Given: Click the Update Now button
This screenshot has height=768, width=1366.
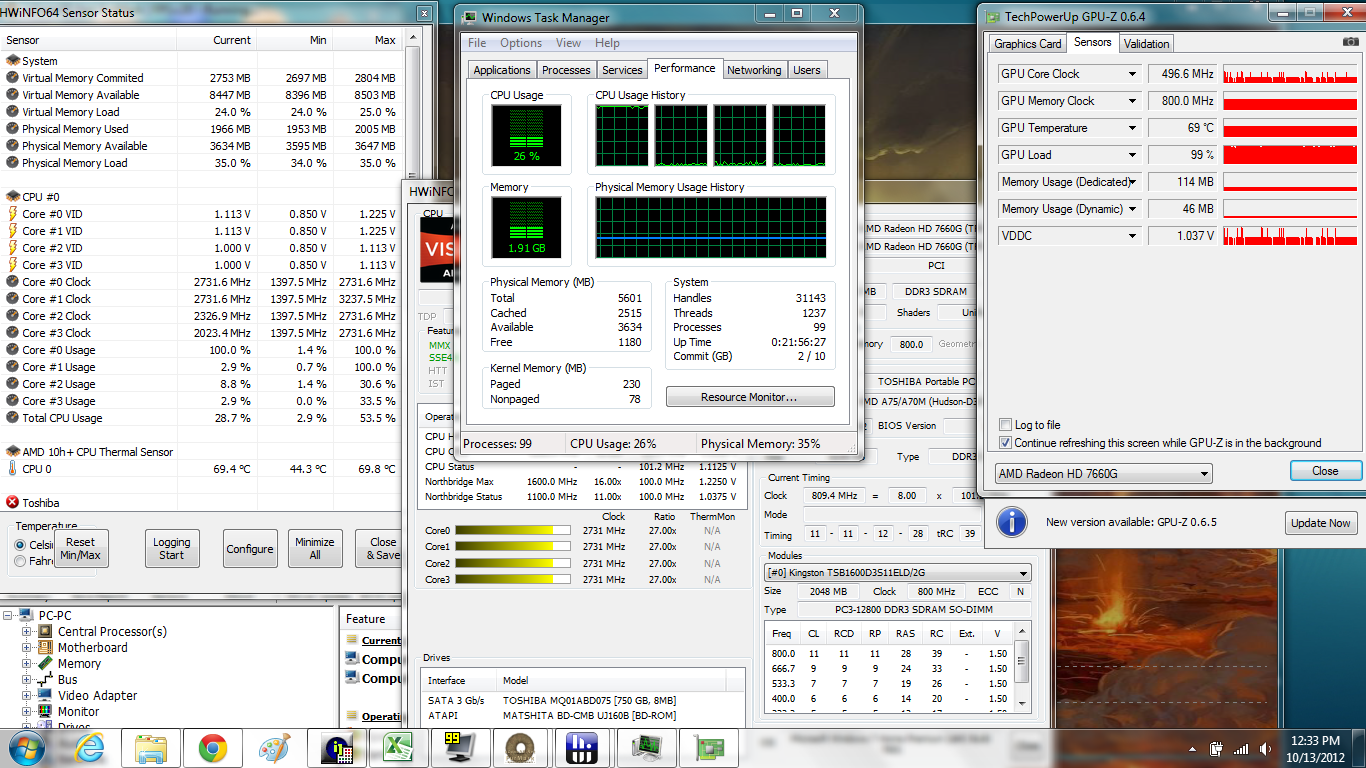Looking at the screenshot, I should (1320, 523).
